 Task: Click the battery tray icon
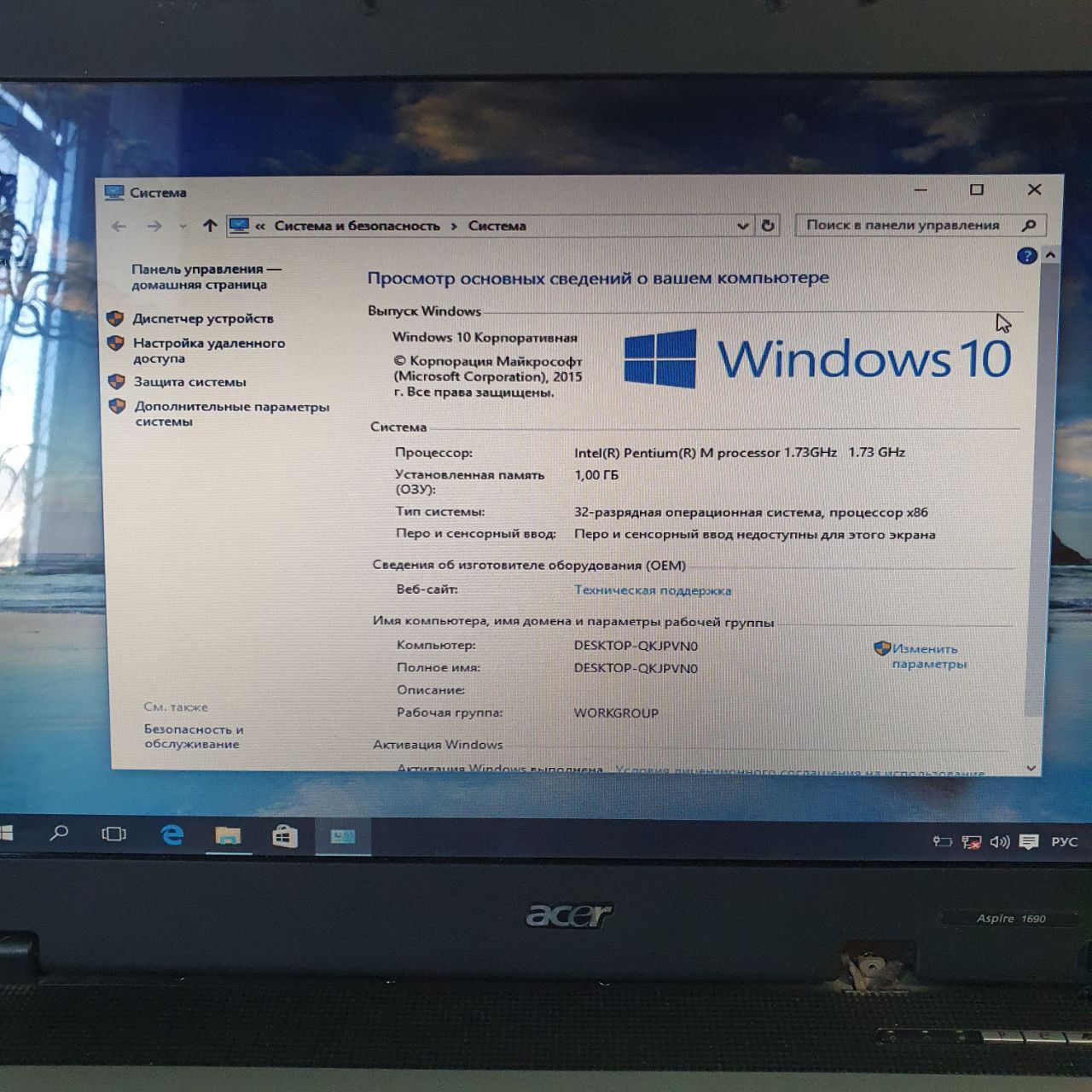pyautogui.click(x=942, y=842)
